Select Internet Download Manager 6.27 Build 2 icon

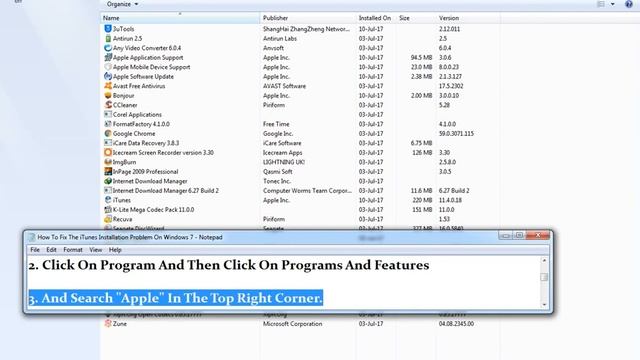coord(108,191)
